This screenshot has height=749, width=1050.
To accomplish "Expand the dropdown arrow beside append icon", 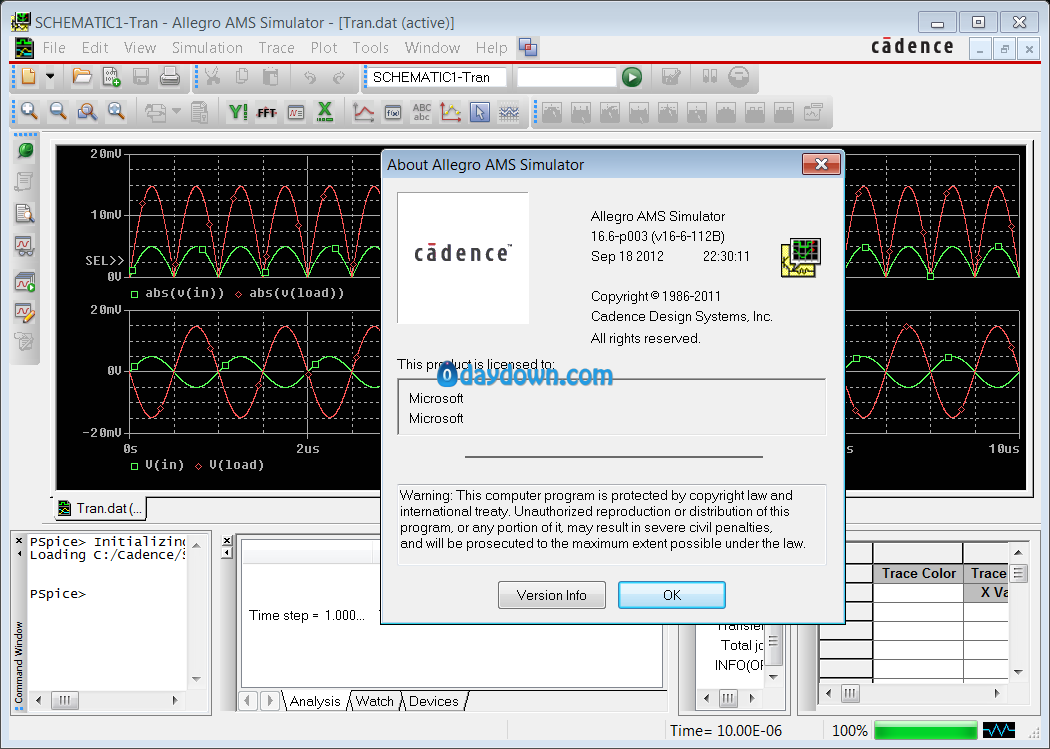I will click(176, 111).
